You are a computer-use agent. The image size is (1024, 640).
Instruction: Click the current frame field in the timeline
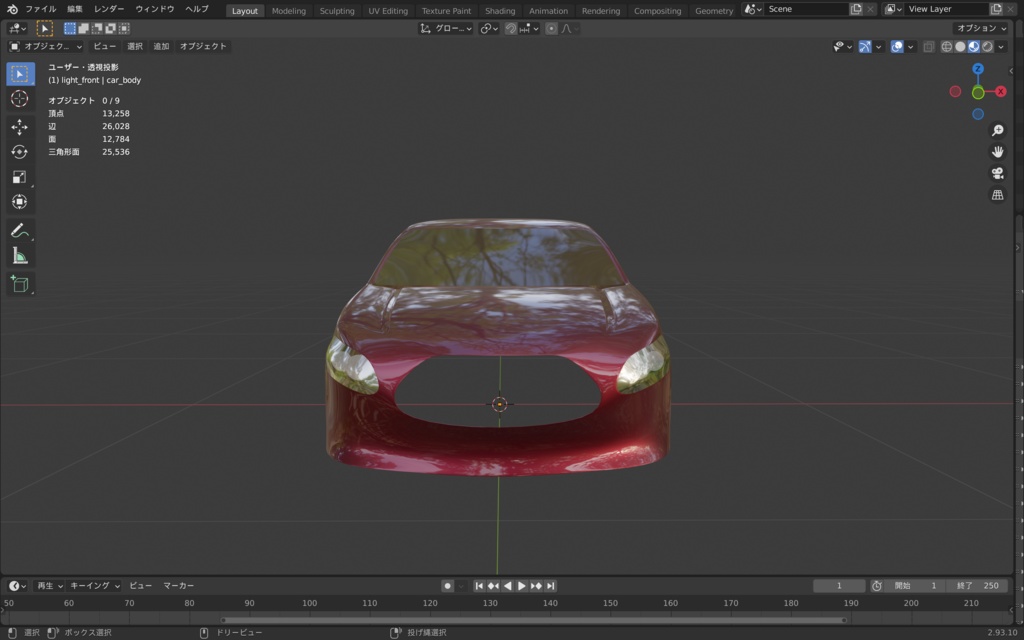[x=838, y=585]
